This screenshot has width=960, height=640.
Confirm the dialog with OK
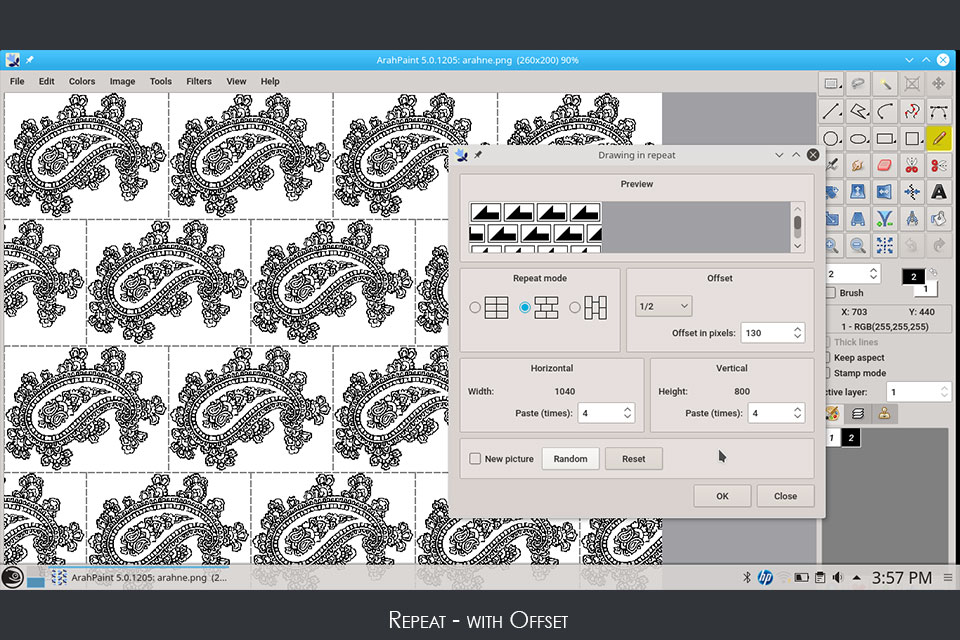coord(722,496)
